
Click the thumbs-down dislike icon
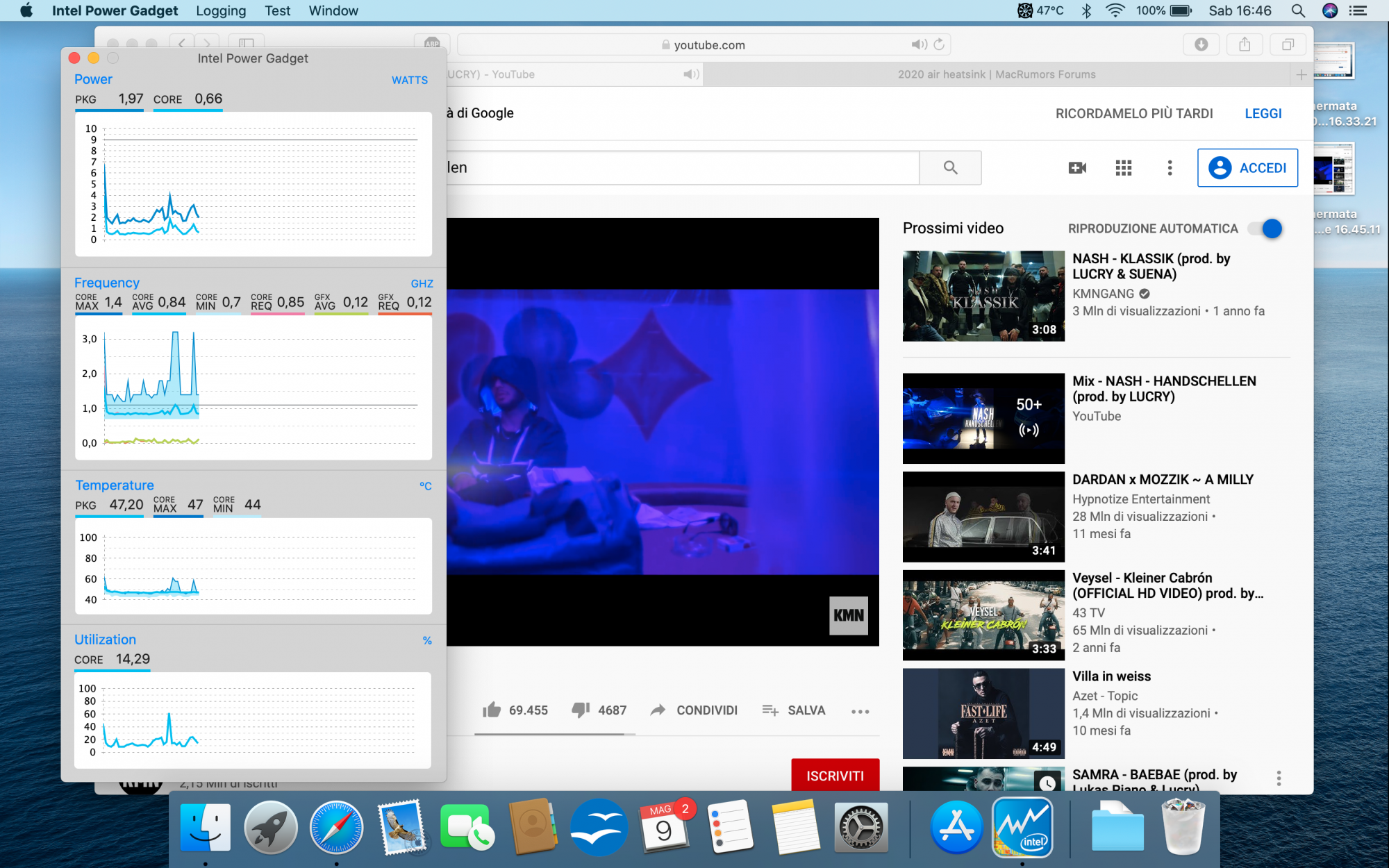coord(581,710)
